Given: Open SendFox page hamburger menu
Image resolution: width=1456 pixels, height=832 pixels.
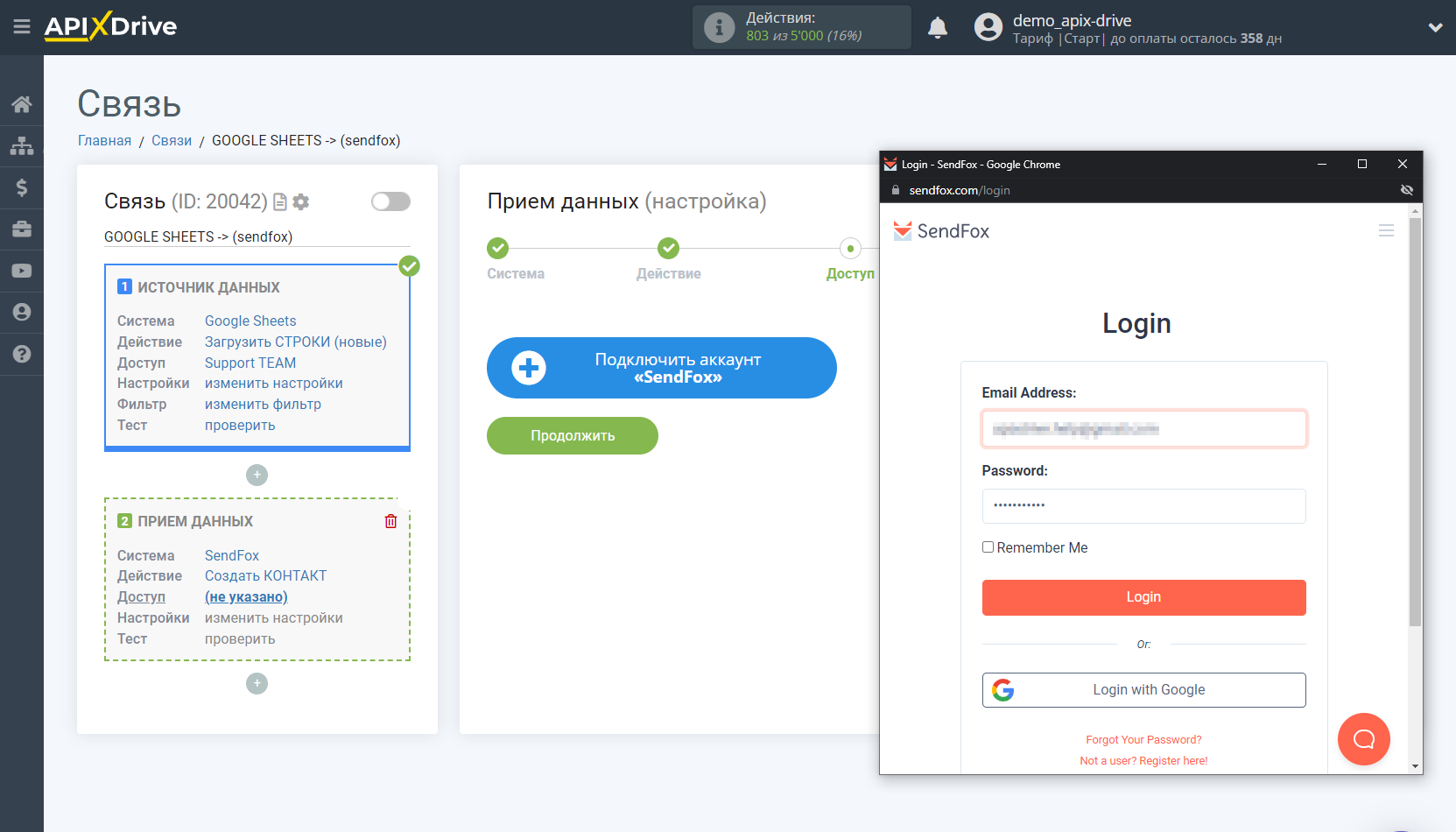Looking at the screenshot, I should click(1386, 230).
